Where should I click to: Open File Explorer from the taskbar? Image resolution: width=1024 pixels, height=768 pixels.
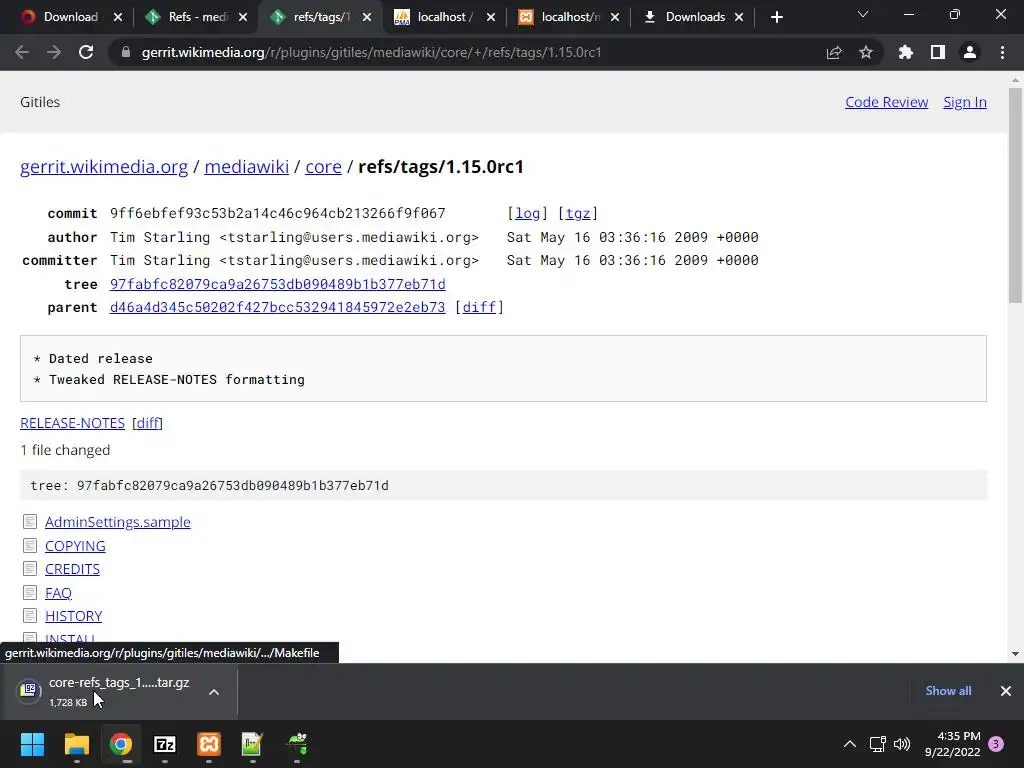click(x=76, y=744)
